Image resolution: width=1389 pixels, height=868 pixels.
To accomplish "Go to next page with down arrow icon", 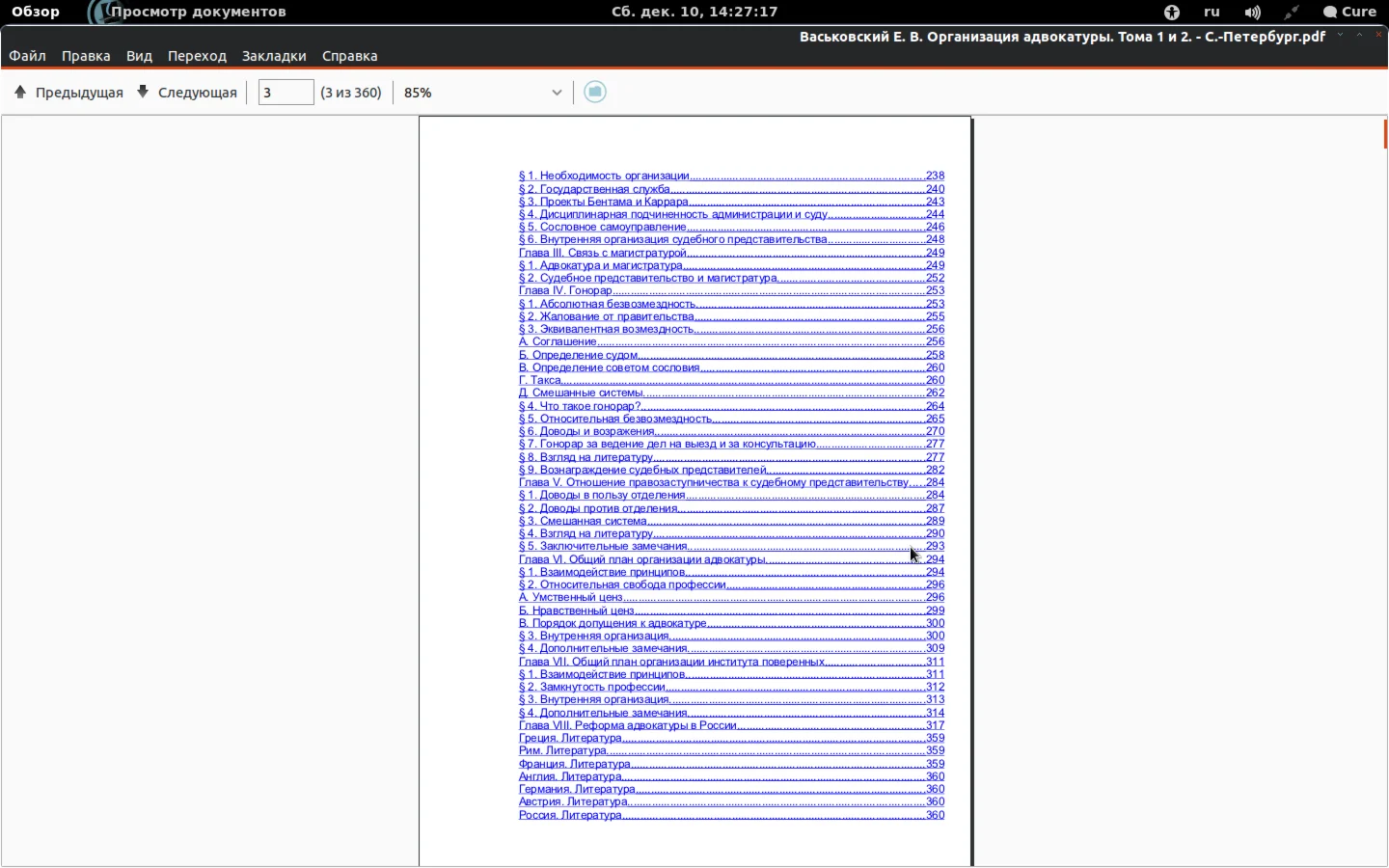I will click(x=143, y=92).
